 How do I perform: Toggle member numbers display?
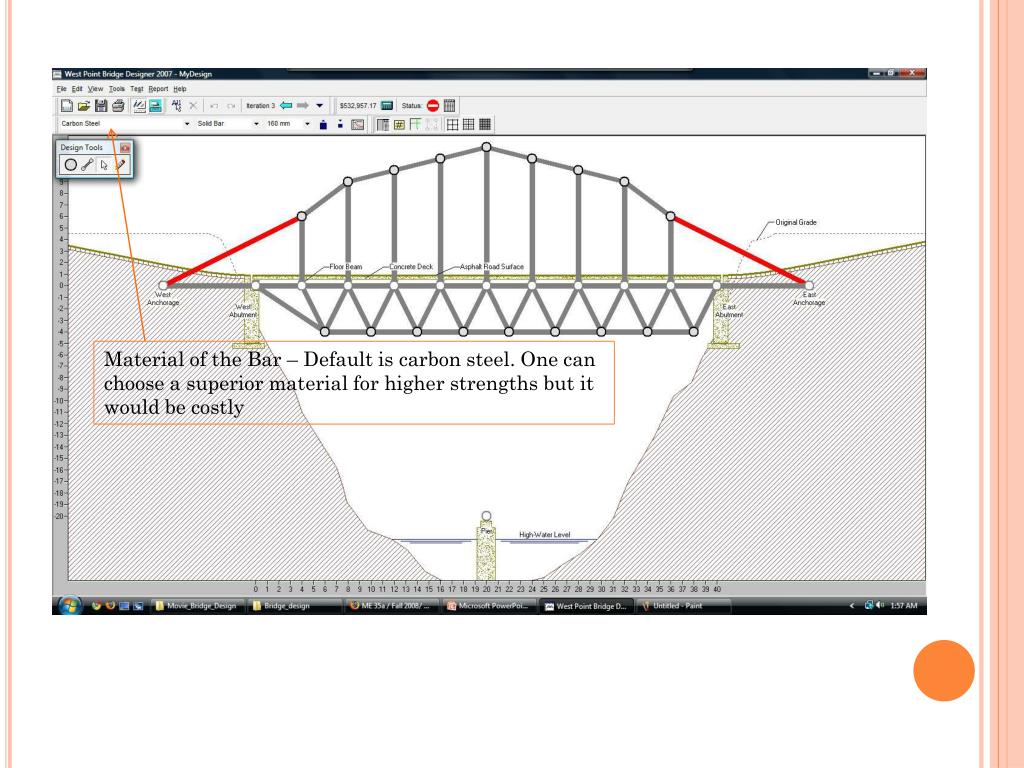[x=399, y=124]
